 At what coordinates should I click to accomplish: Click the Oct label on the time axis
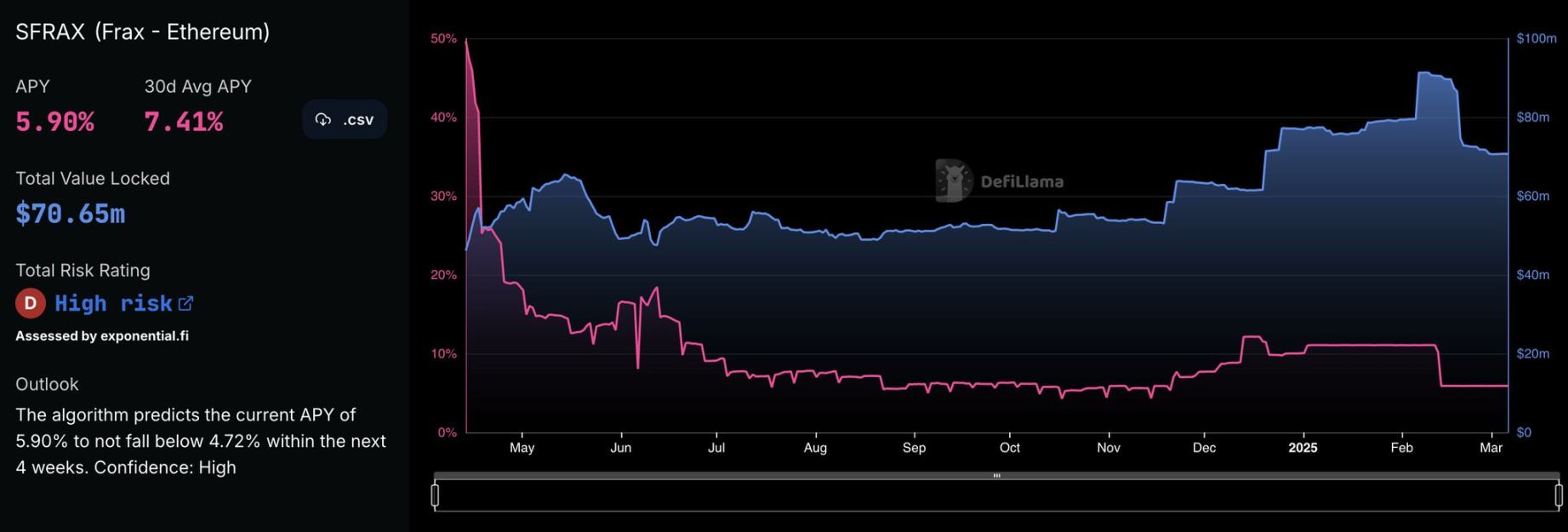click(1009, 448)
